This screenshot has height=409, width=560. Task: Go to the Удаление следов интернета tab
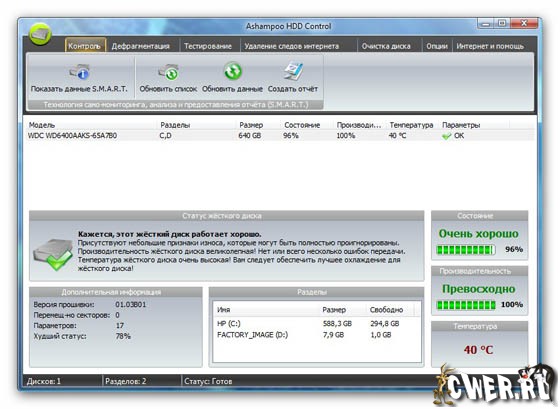point(291,46)
